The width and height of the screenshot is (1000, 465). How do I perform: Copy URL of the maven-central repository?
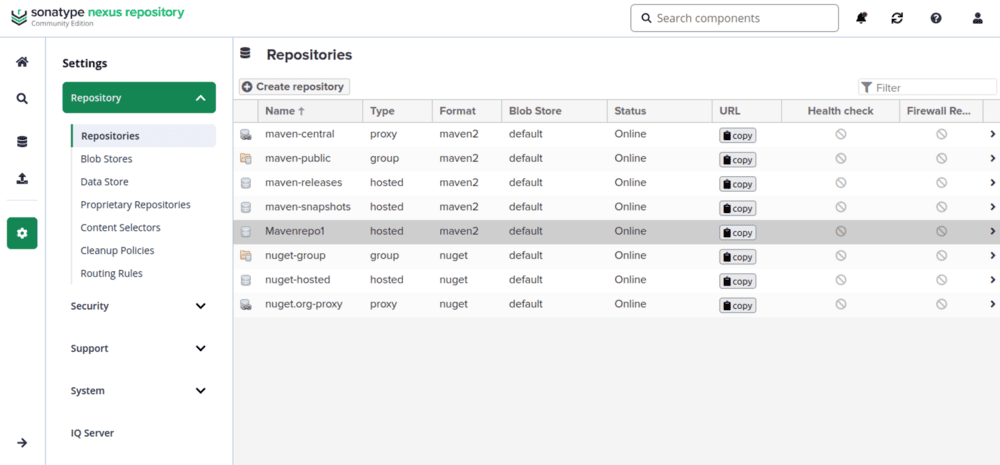(738, 135)
